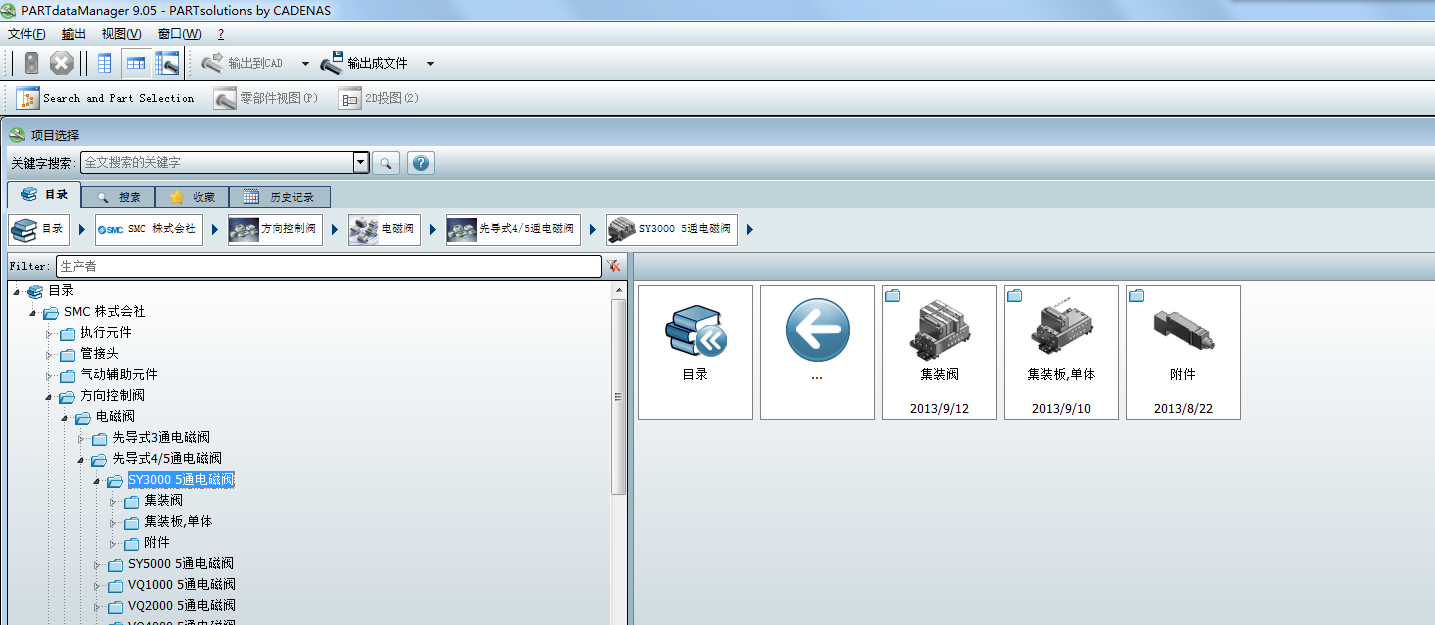The width and height of the screenshot is (1435, 625).
Task: Open the 附件 thumbnail dated 2013/8/22
Action: (1183, 352)
